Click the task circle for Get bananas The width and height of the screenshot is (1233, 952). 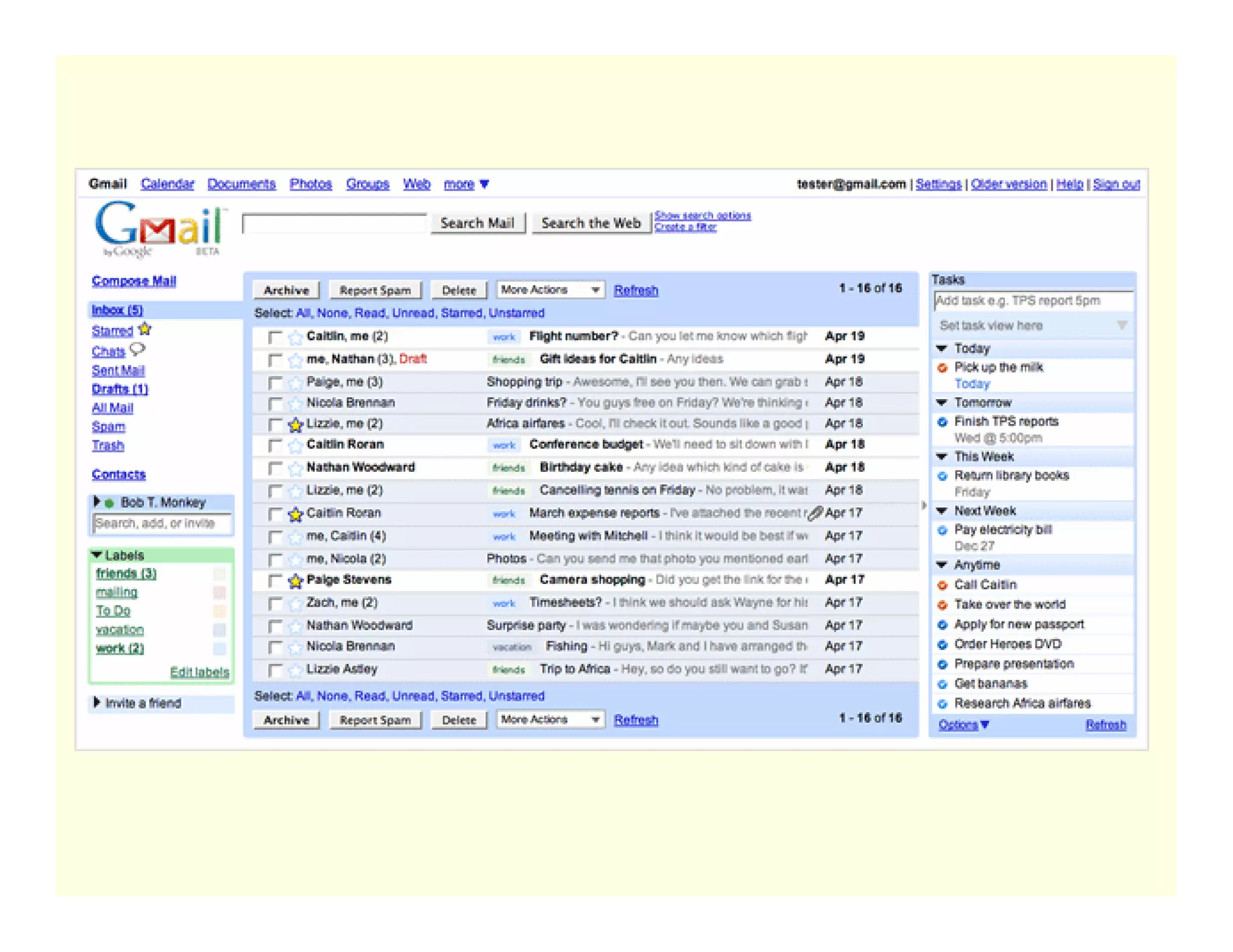pos(942,684)
